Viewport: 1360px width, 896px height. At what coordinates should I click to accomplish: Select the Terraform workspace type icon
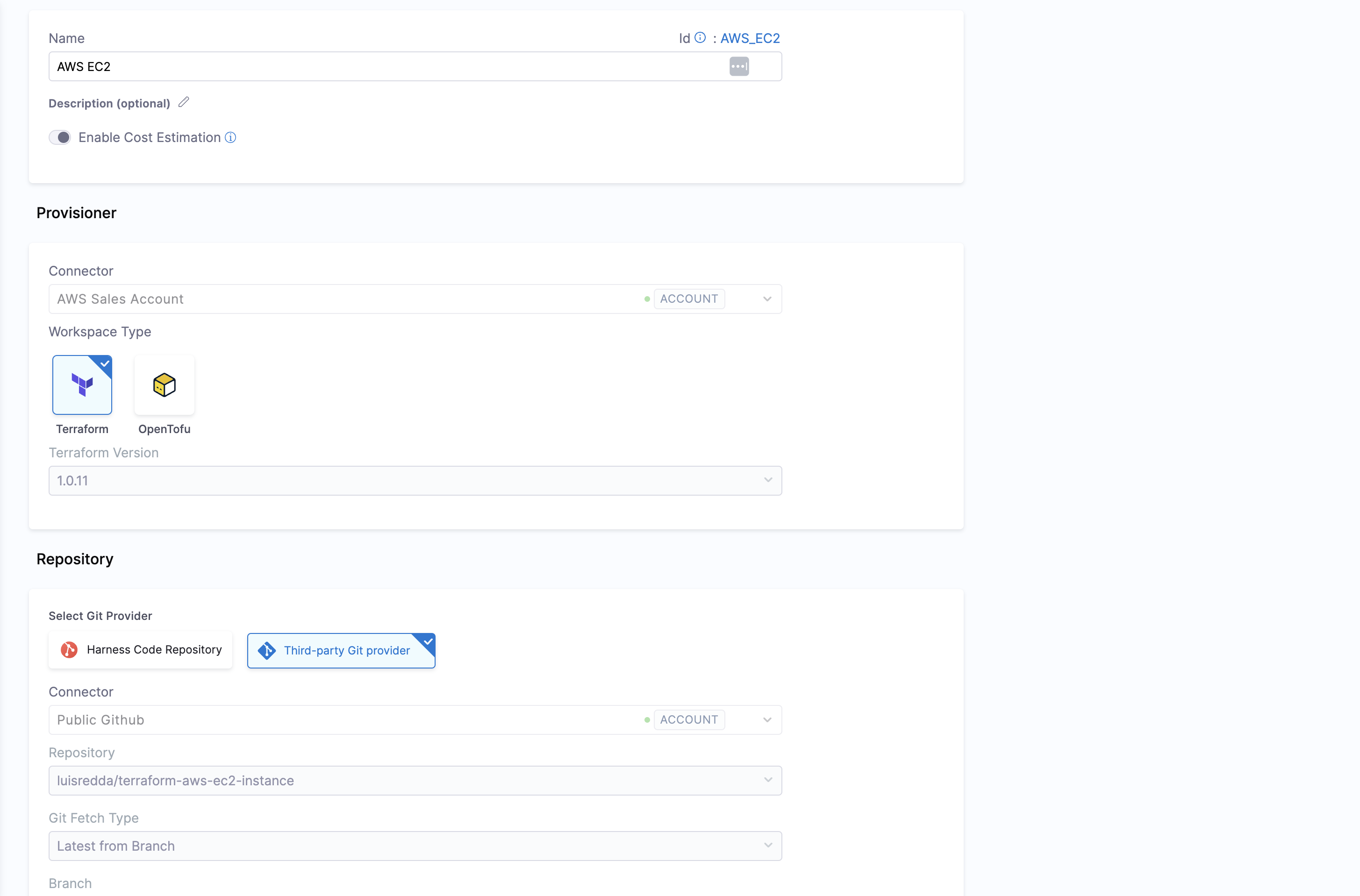click(82, 384)
